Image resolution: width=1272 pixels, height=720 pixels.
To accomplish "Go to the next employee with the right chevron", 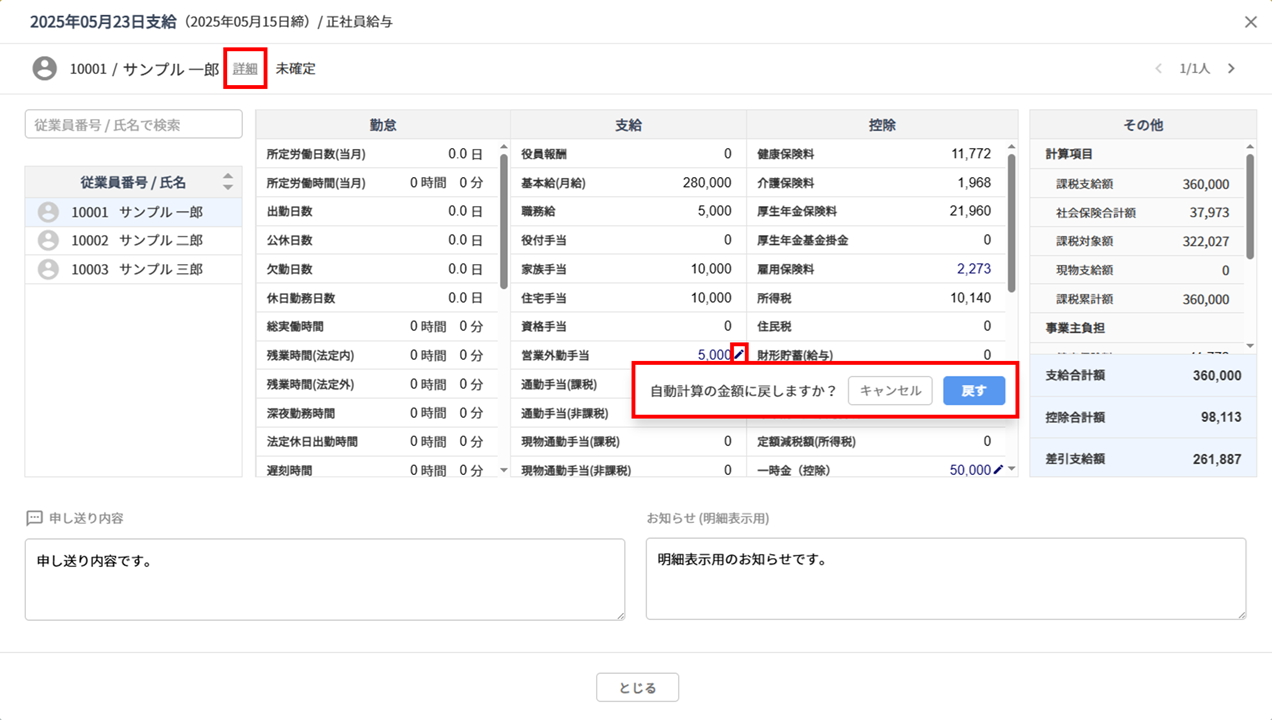I will coord(1231,69).
